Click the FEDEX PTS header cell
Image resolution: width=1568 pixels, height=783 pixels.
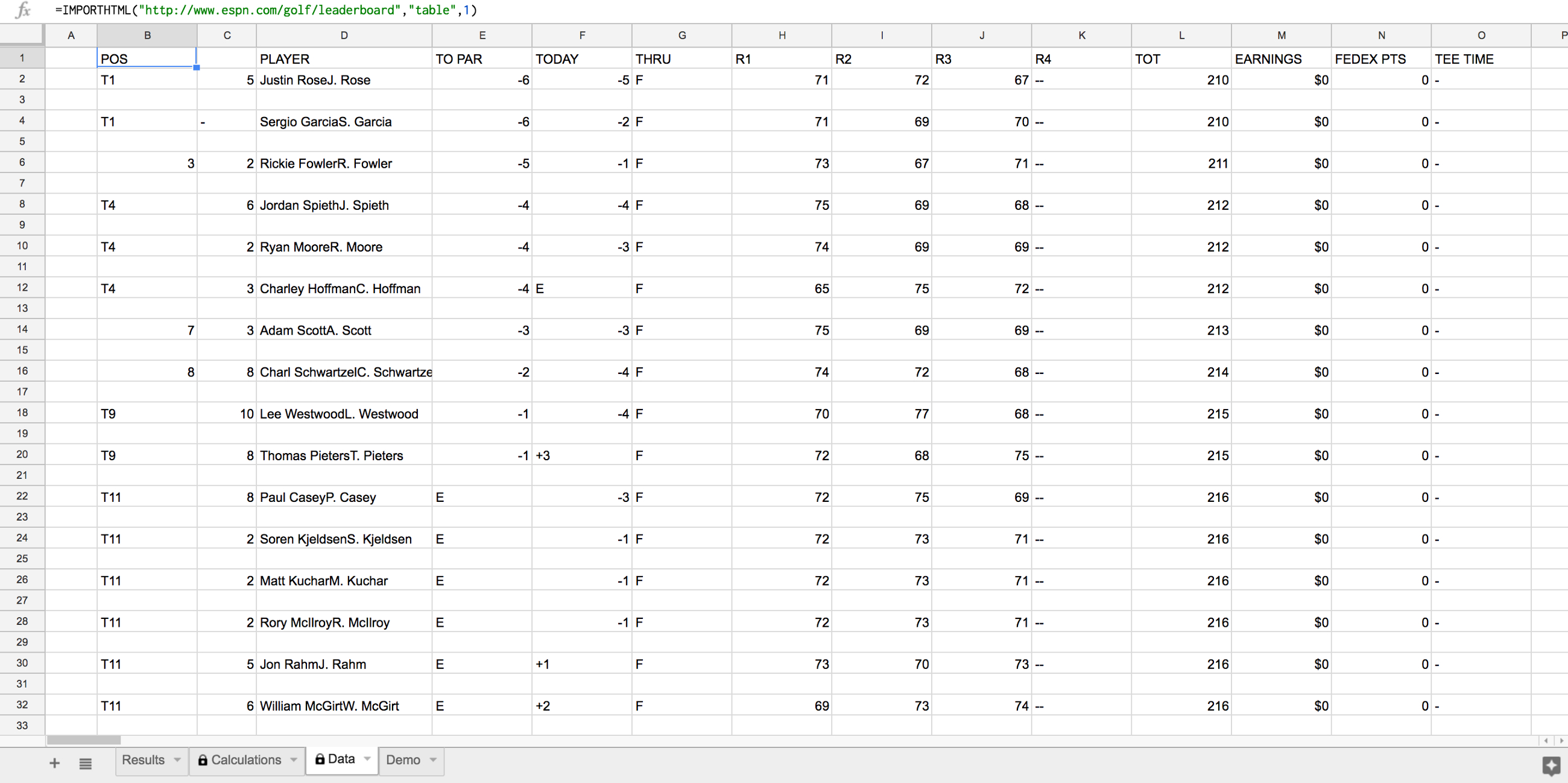tap(1381, 59)
